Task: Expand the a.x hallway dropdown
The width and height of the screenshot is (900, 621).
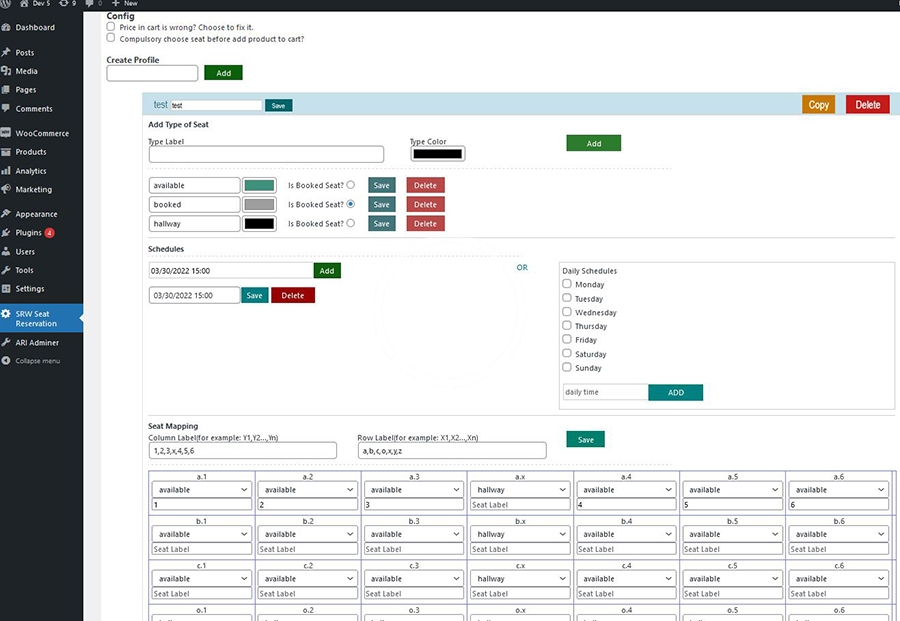Action: [519, 490]
